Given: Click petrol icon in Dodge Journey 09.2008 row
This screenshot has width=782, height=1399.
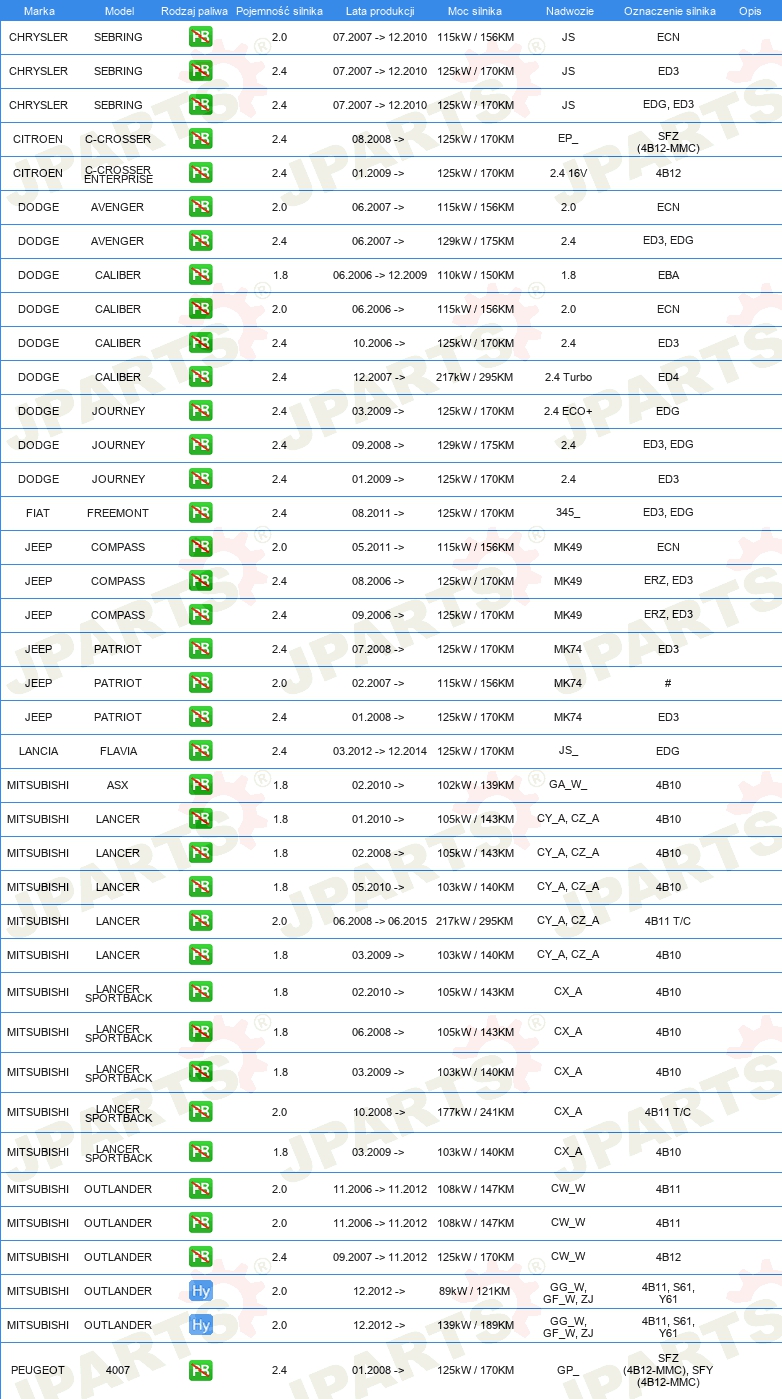Looking at the screenshot, I should [200, 446].
